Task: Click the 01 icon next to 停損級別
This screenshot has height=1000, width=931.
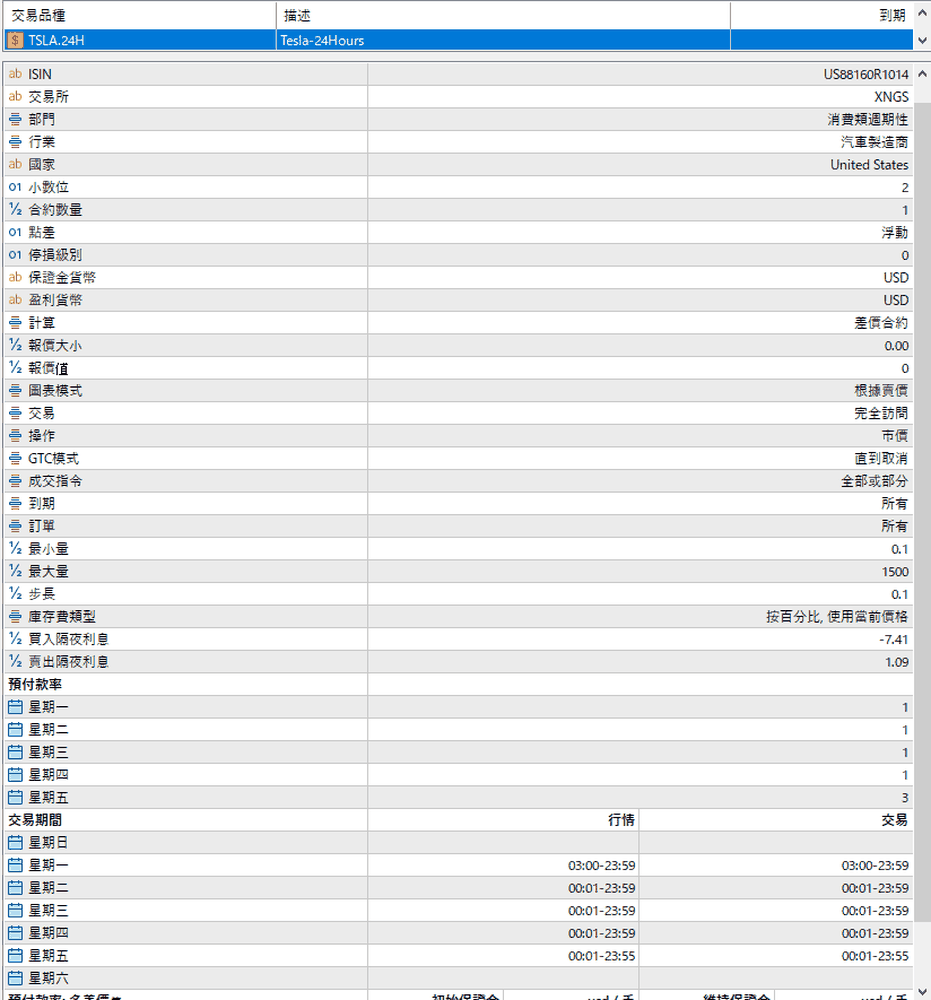Action: [15, 254]
